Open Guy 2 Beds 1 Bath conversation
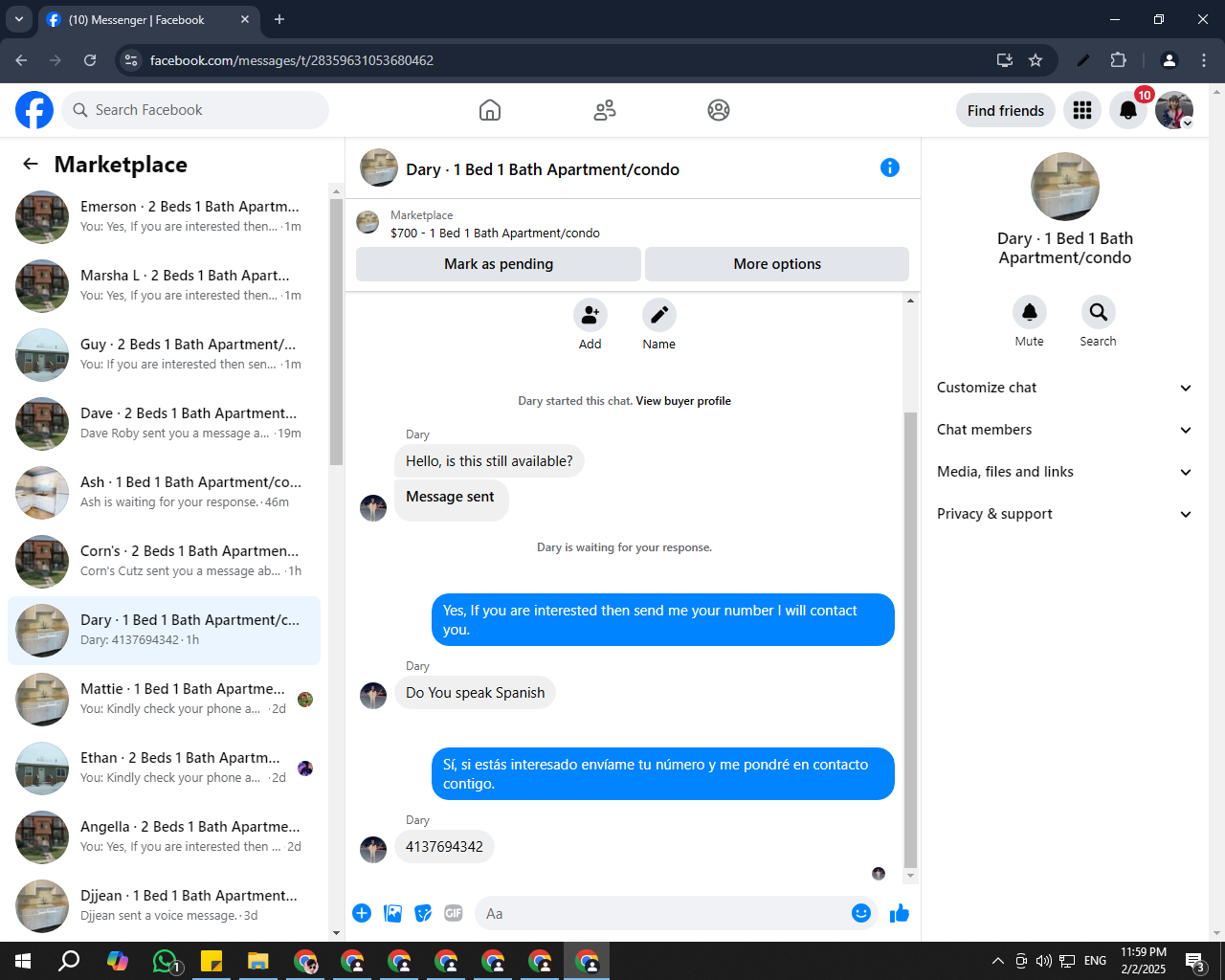The image size is (1225, 980). (x=164, y=355)
